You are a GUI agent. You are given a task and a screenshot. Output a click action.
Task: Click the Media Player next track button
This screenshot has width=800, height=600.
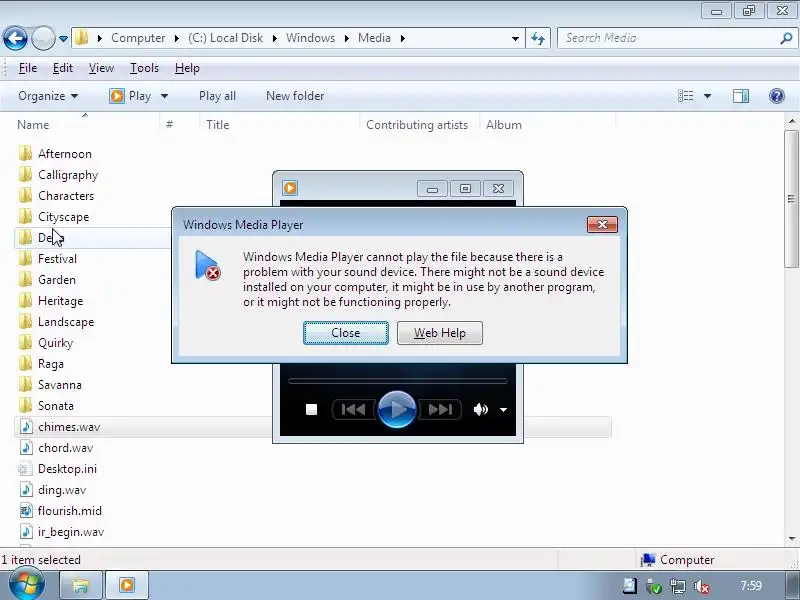click(440, 409)
